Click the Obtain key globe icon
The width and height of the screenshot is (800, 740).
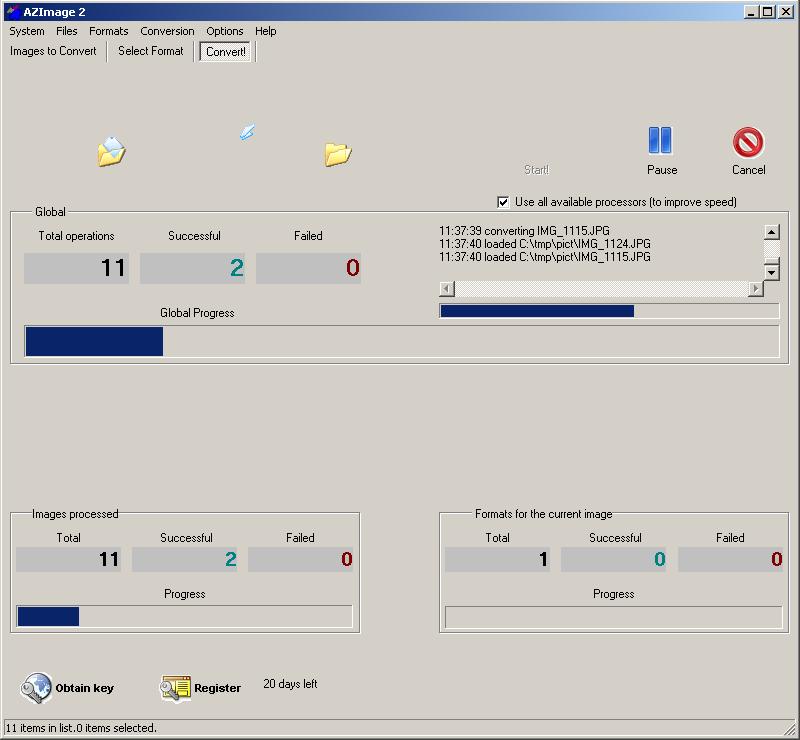[x=36, y=688]
